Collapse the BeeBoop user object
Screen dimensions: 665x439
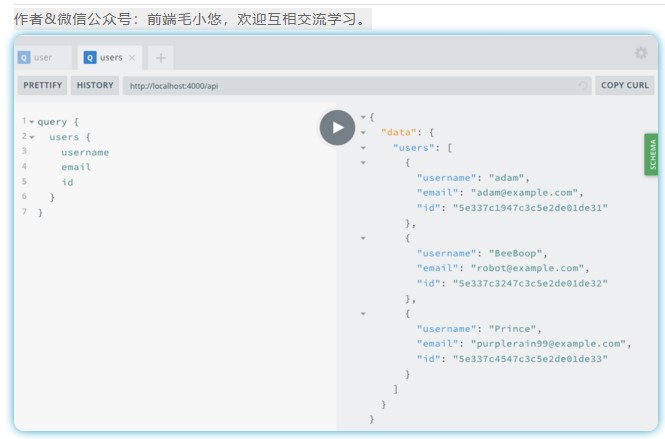(363, 238)
